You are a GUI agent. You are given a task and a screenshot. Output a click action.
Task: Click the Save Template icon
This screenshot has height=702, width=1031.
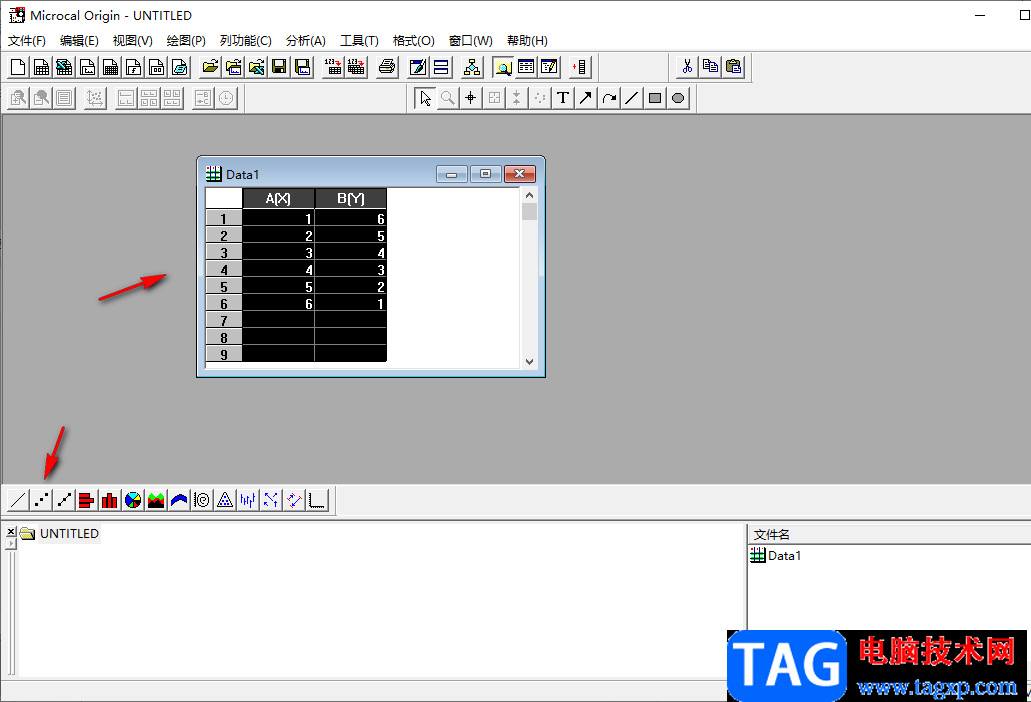302,67
